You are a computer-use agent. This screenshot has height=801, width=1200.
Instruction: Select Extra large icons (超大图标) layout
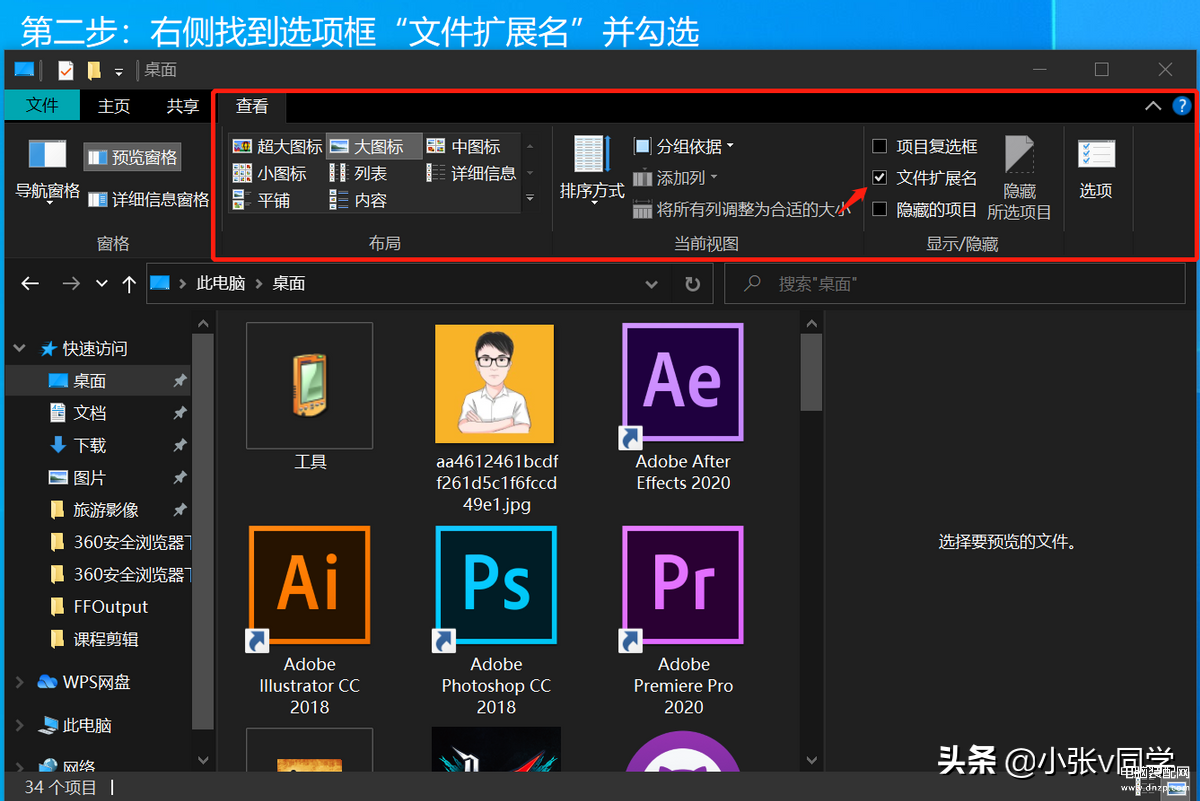(x=277, y=146)
